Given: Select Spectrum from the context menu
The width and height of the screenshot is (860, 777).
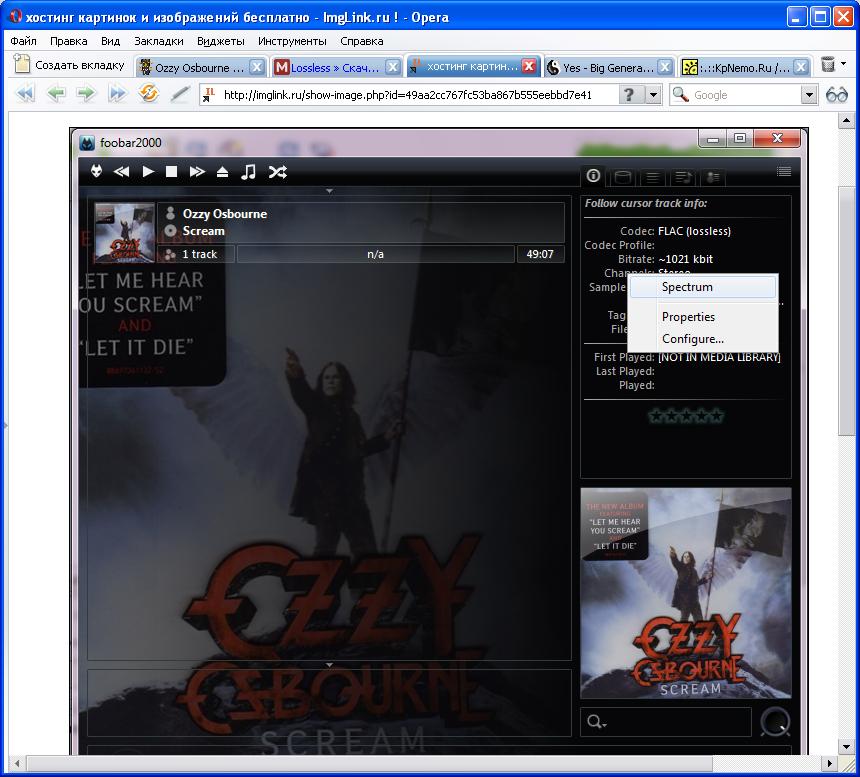Looking at the screenshot, I should click(687, 287).
